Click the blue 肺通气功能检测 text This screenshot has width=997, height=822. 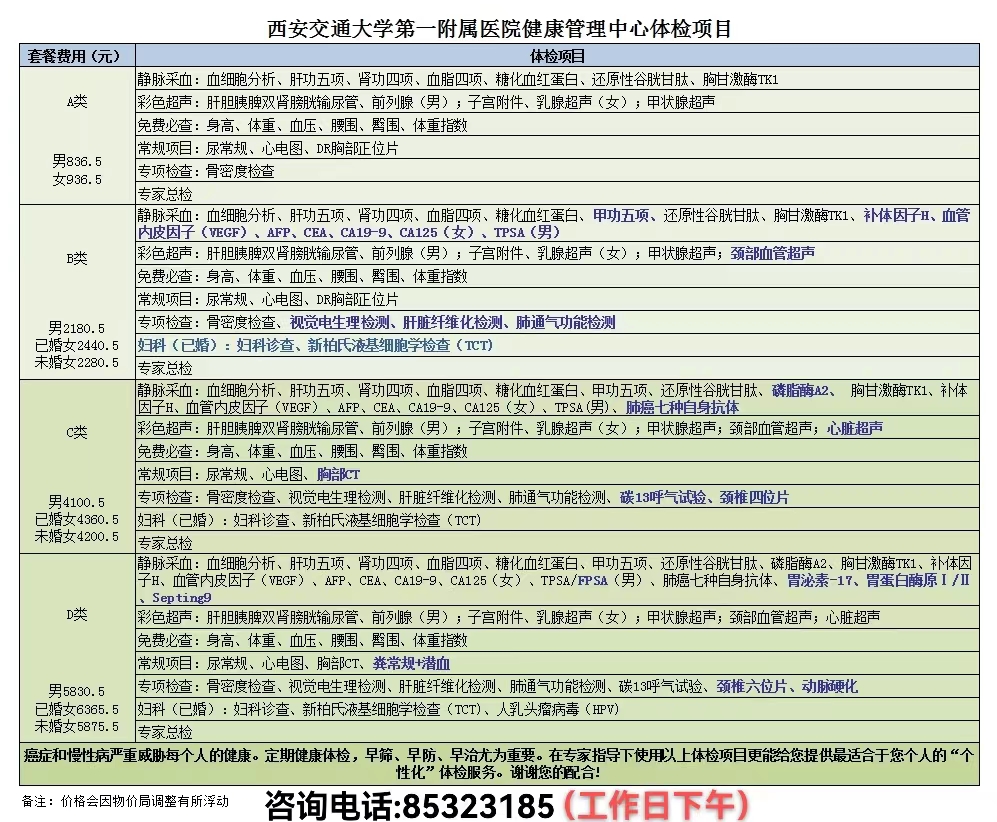point(566,323)
